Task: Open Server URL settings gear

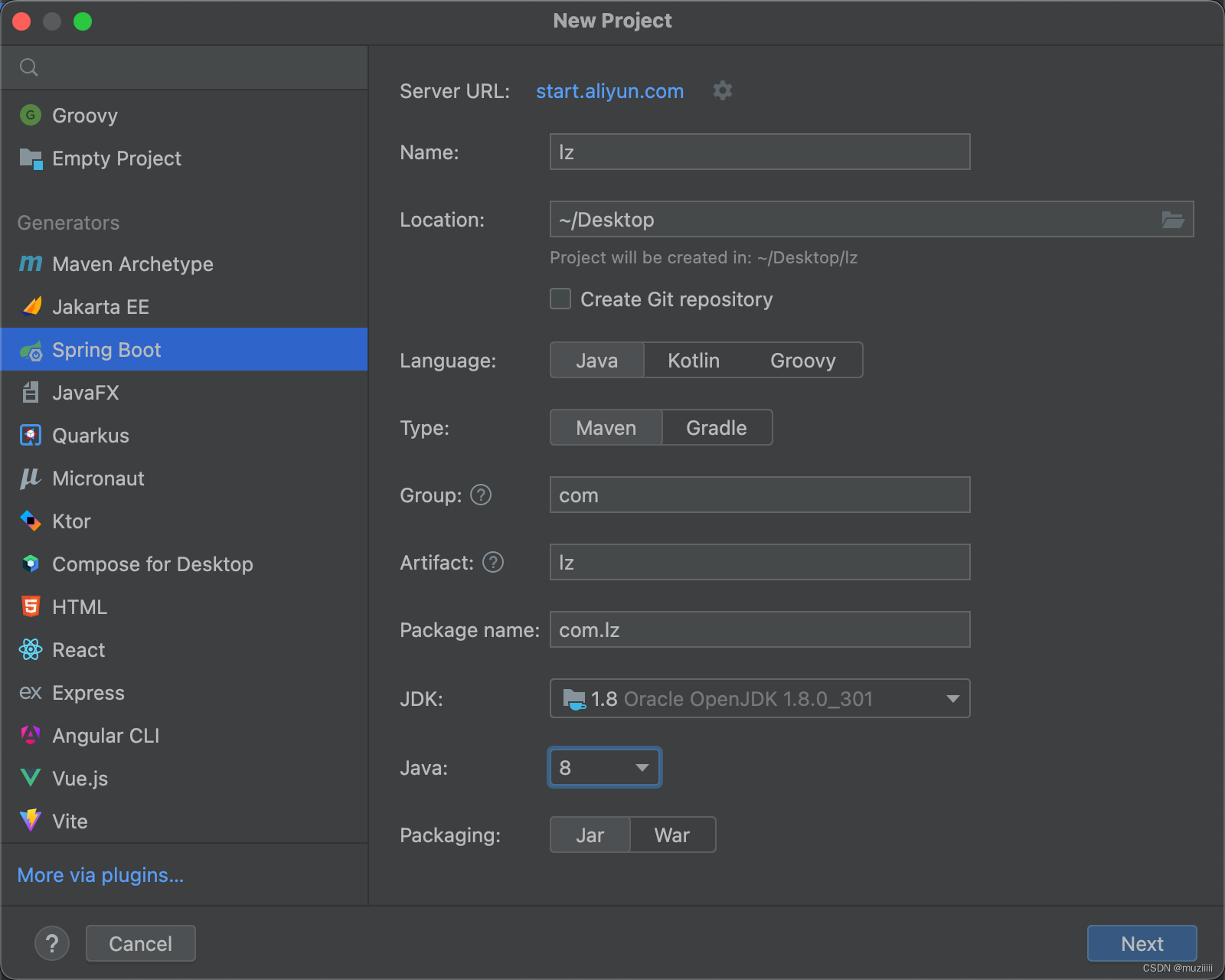Action: pyautogui.click(x=722, y=91)
